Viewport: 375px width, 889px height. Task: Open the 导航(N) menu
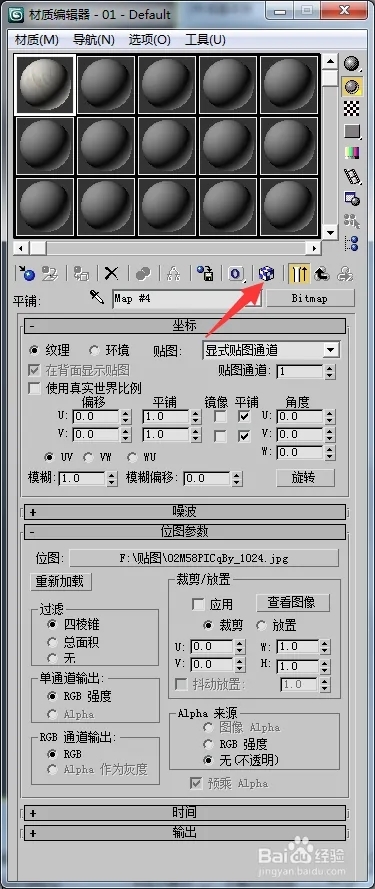[94, 40]
